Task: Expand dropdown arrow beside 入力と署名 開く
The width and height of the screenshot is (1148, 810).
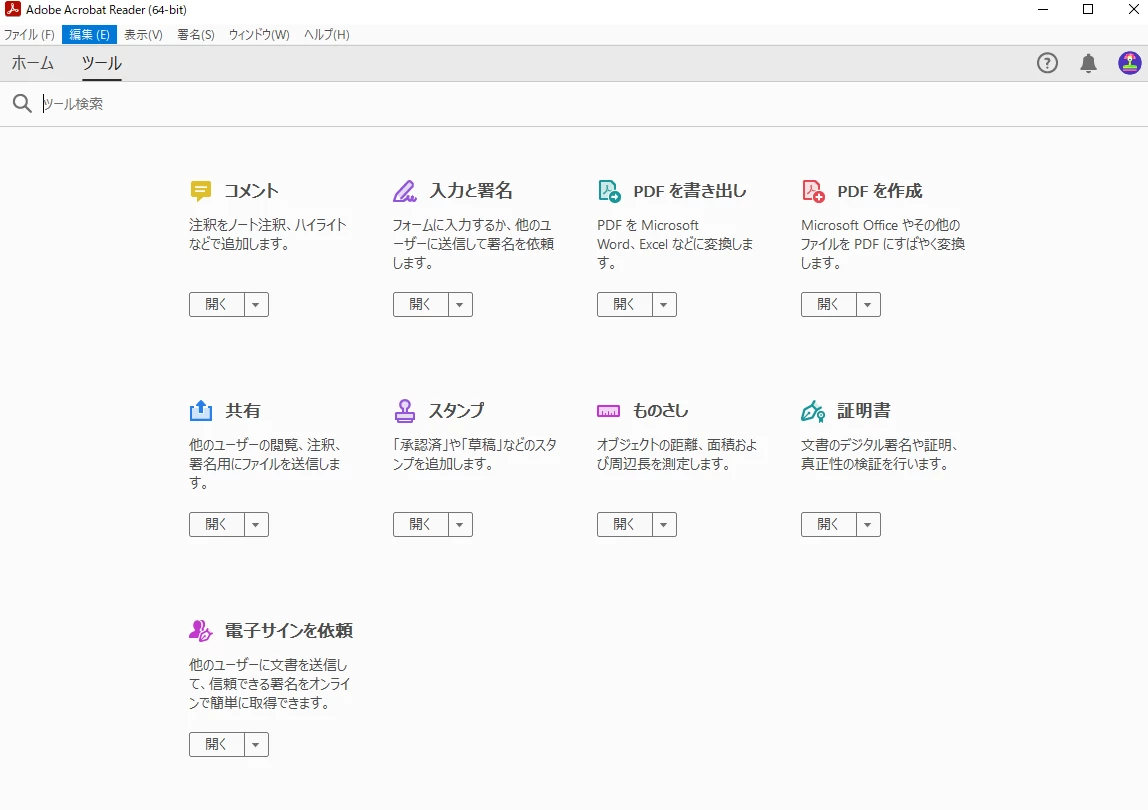Action: (x=461, y=305)
